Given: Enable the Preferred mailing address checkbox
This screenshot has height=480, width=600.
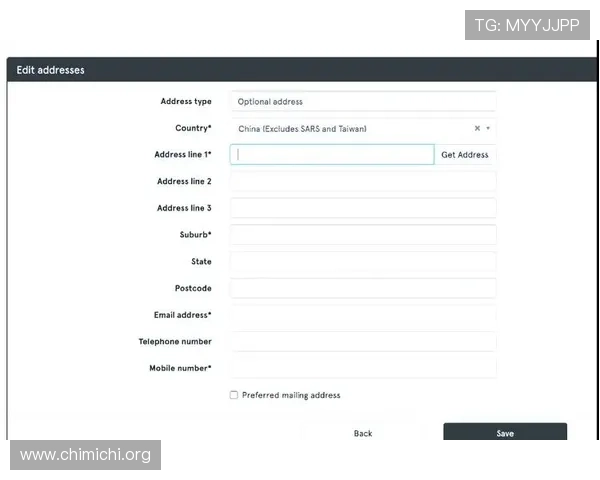Looking at the screenshot, I should click(x=234, y=395).
